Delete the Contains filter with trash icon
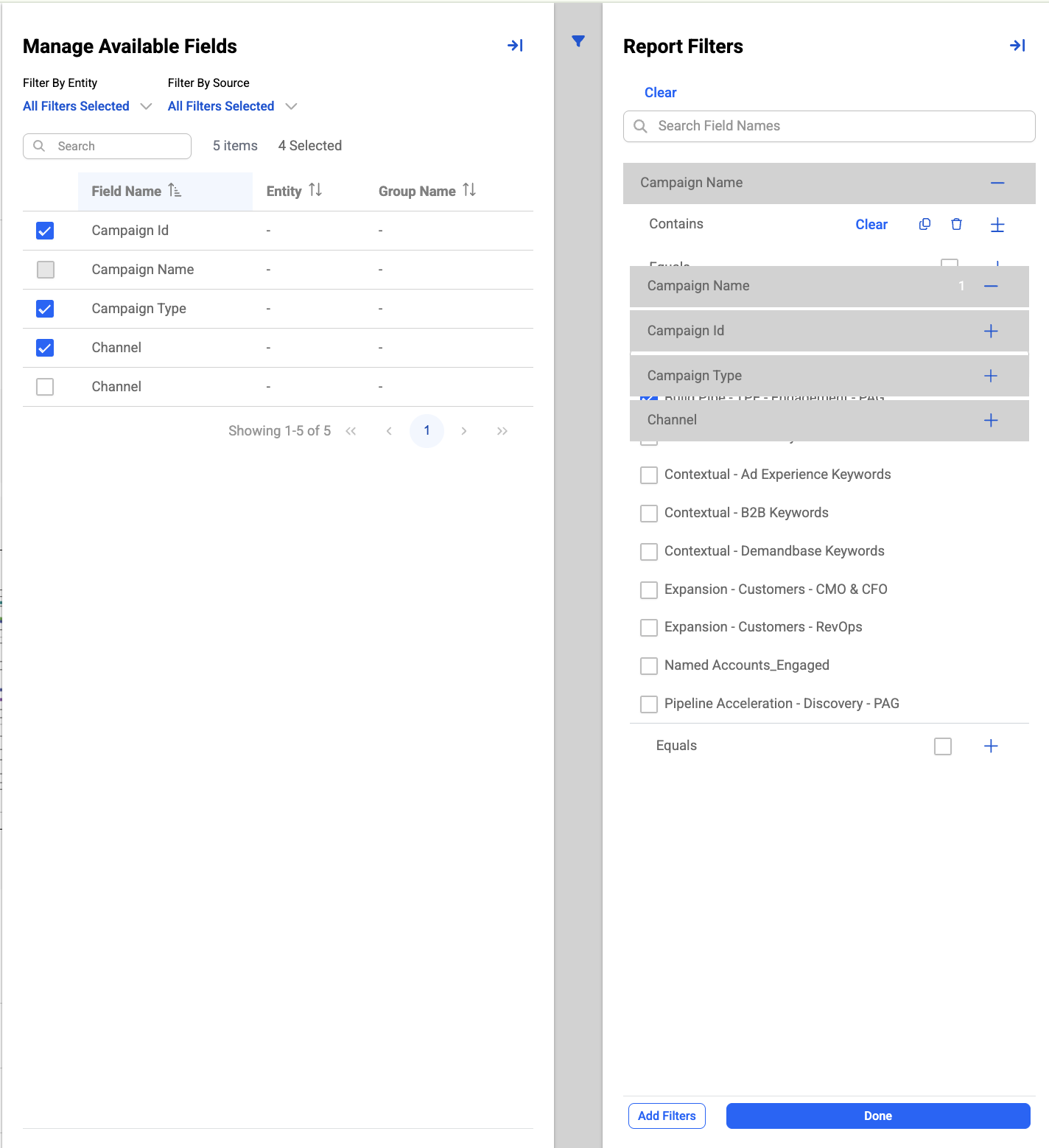Image resolution: width=1049 pixels, height=1148 pixels. 956,224
